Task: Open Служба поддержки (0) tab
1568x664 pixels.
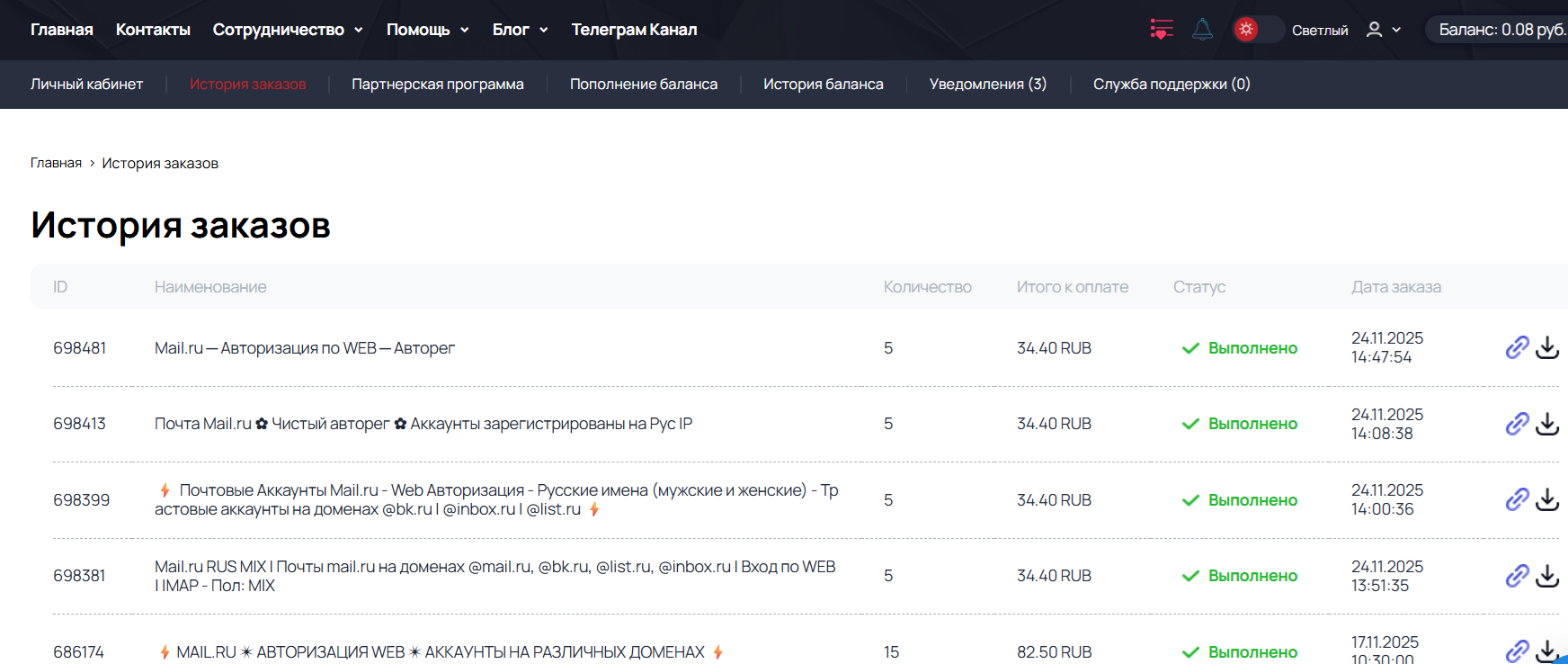Action: (1172, 84)
